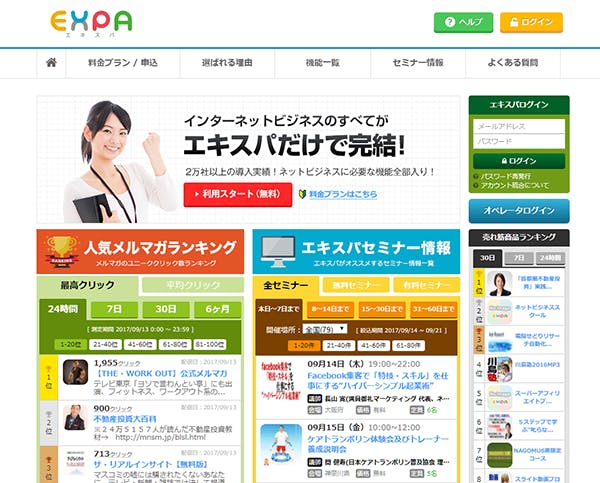The image size is (600, 483).
Task: Click the パスワード input field
Action: point(519,141)
